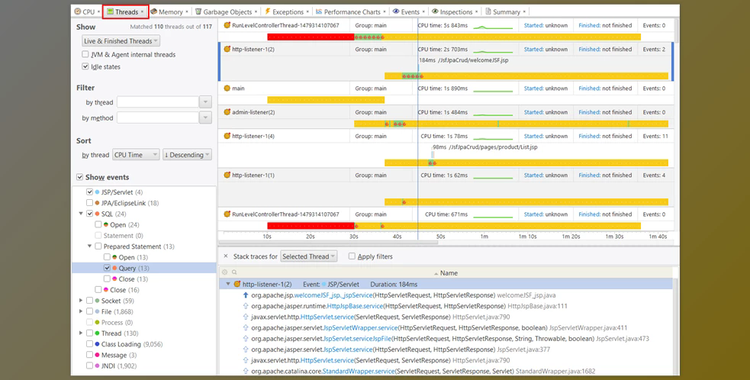Image resolution: width=750 pixels, height=380 pixels.
Task: Toggle Idle states checkbox
Action: tap(85, 67)
